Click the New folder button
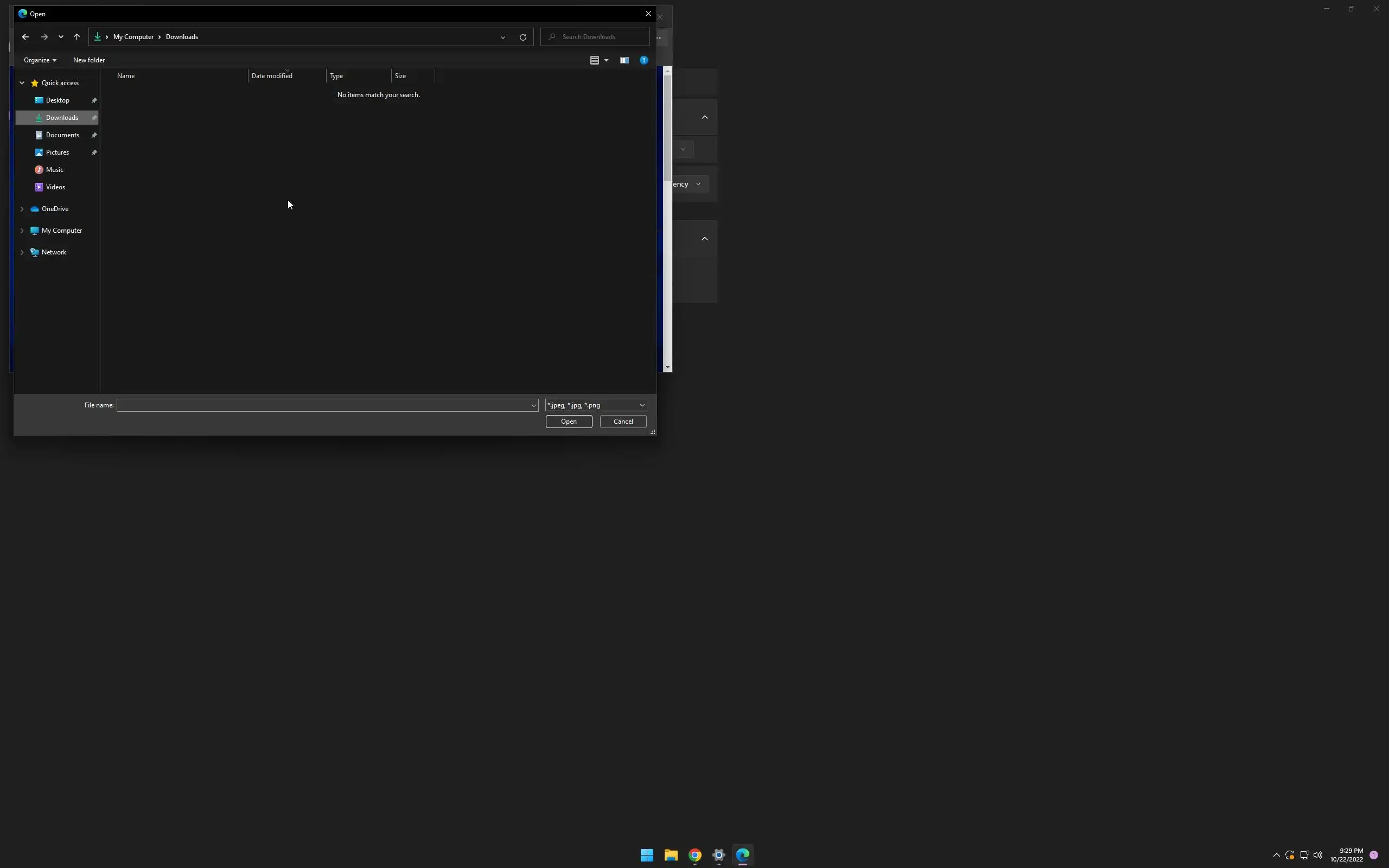 click(x=88, y=60)
